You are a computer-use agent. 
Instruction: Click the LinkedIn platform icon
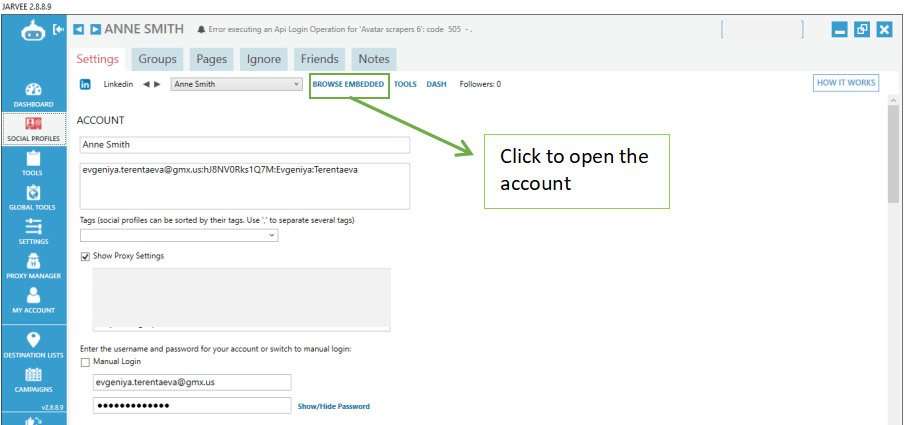point(85,84)
